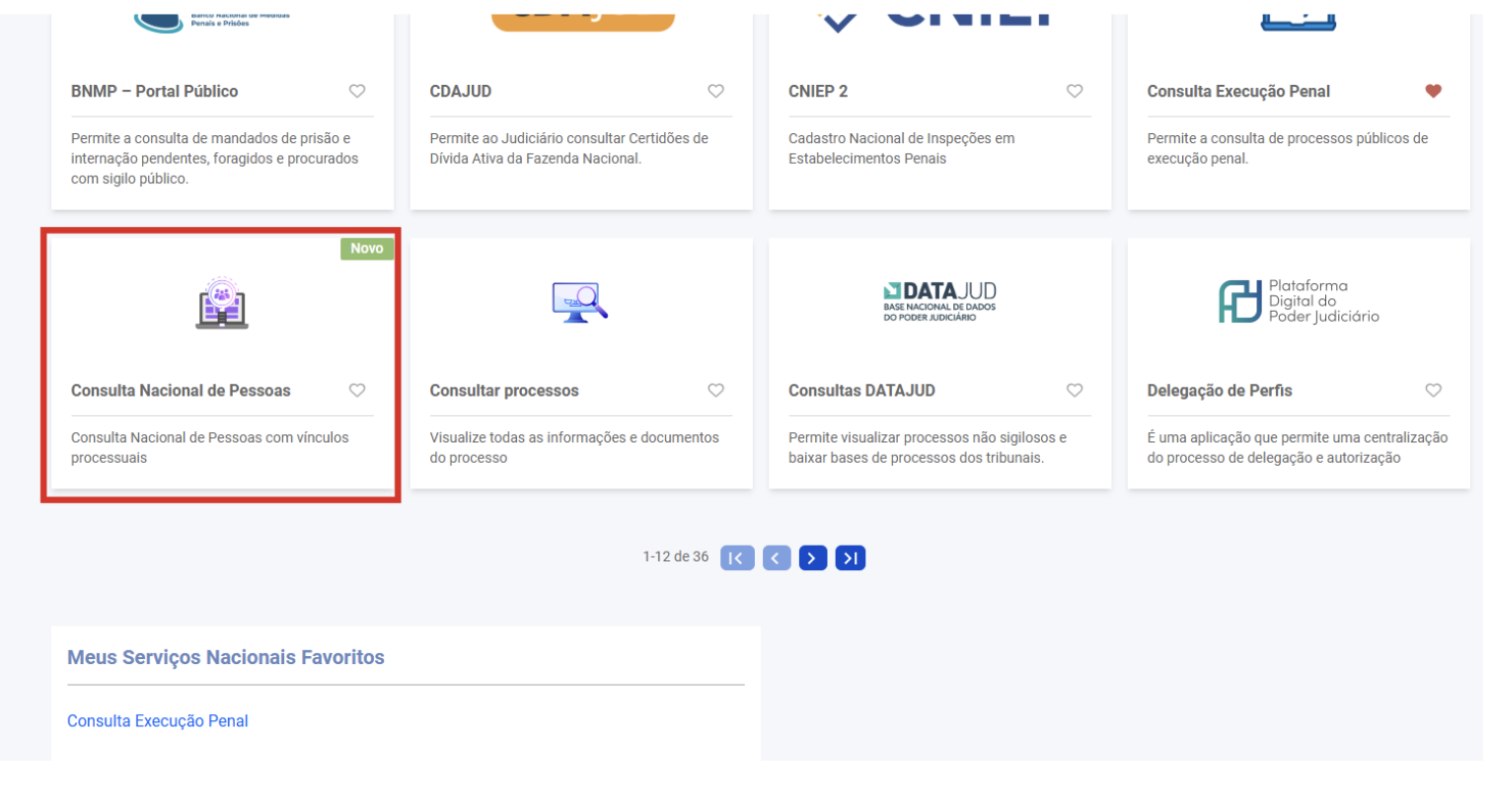Open the Consulta Execução Penal favorites link
Viewport: 1490px width, 812px height.
tap(156, 720)
